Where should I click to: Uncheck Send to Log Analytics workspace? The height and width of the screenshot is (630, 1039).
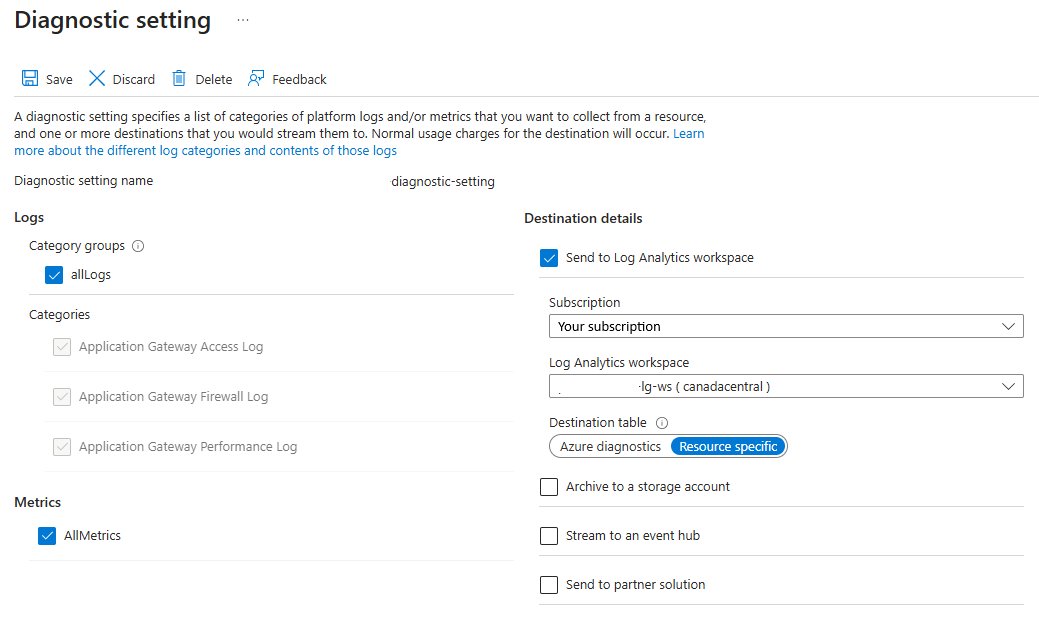coord(549,258)
